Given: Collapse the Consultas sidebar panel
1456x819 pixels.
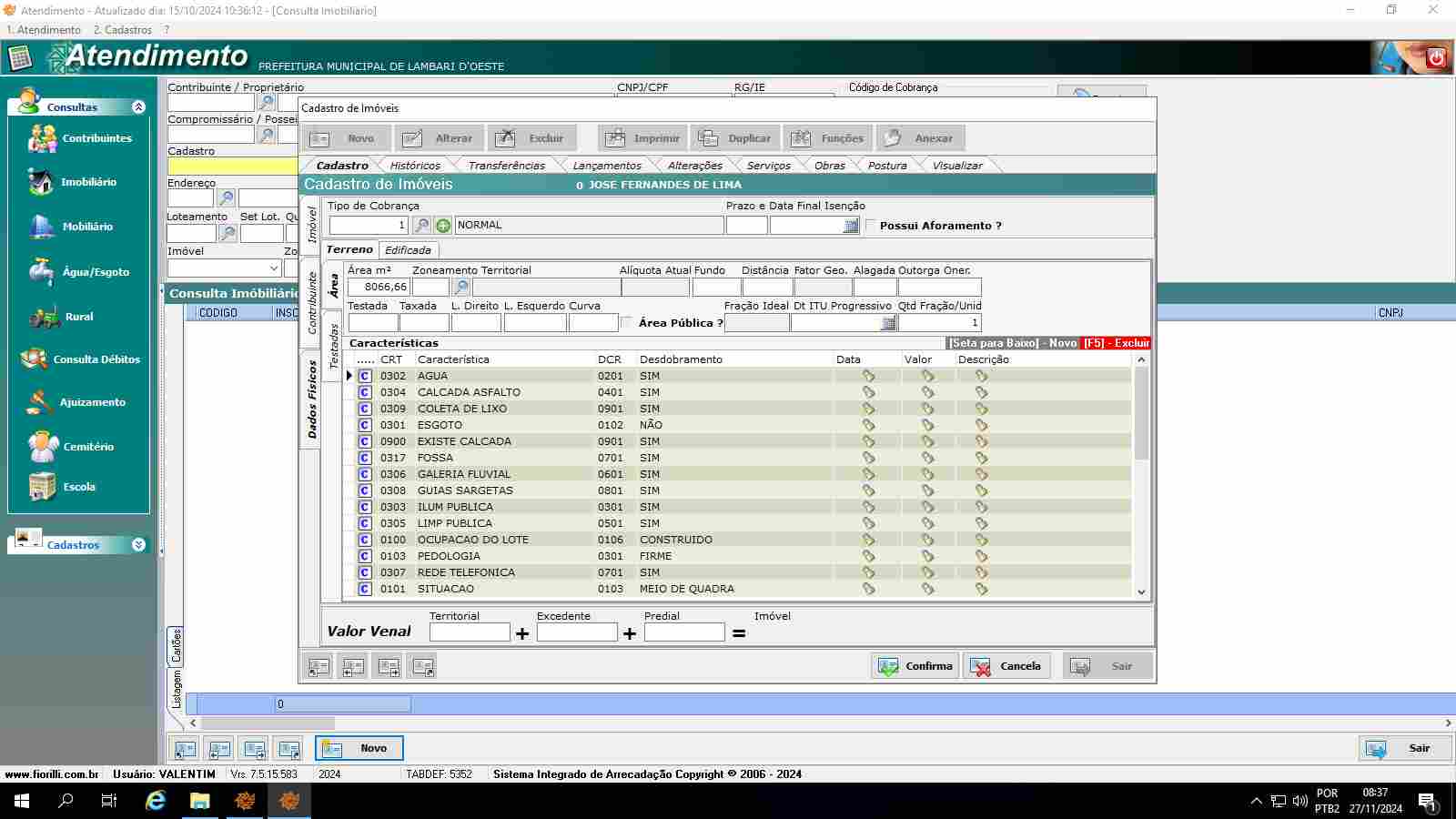Looking at the screenshot, I should 138,107.
